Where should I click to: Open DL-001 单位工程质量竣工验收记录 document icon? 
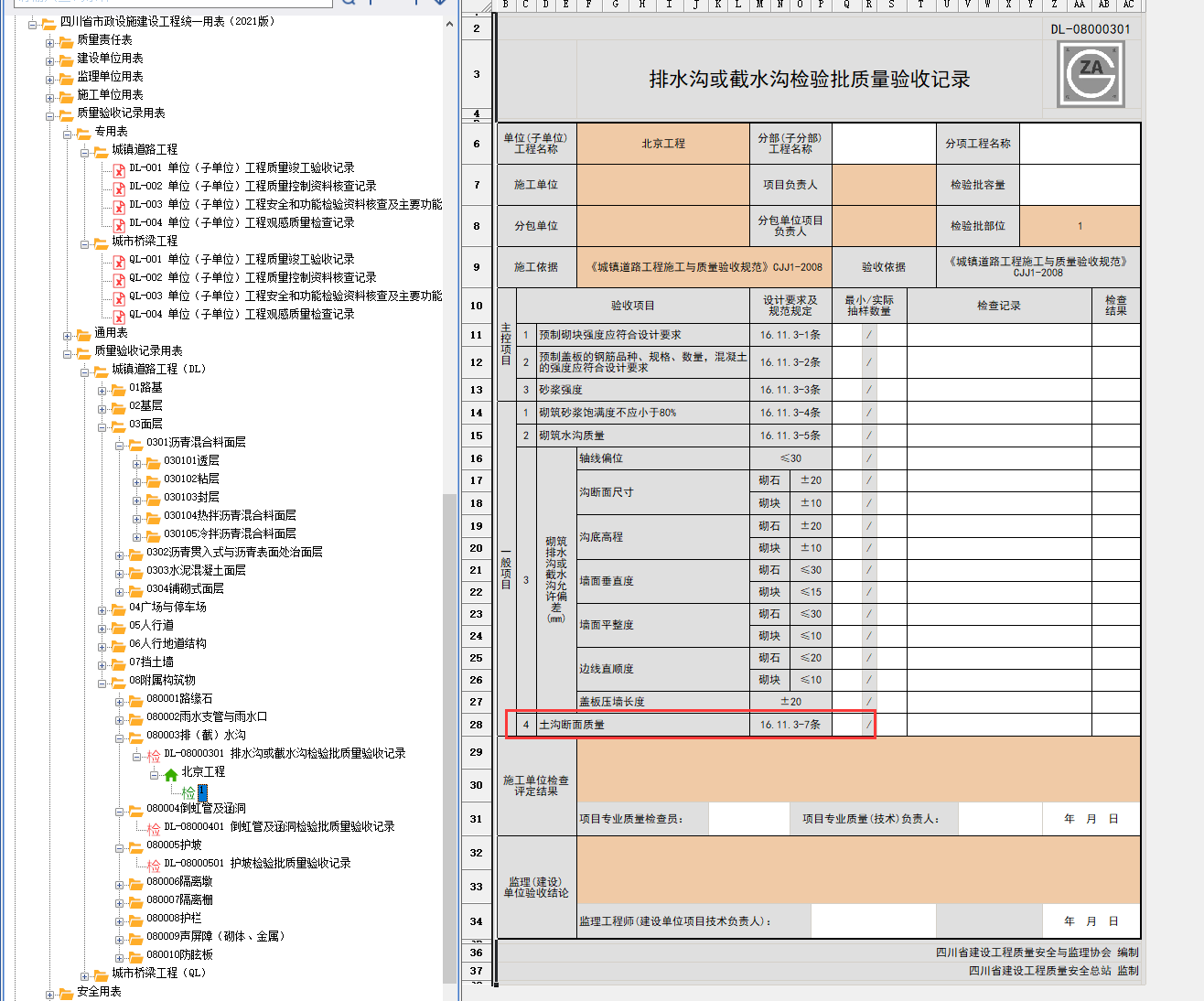[x=119, y=169]
